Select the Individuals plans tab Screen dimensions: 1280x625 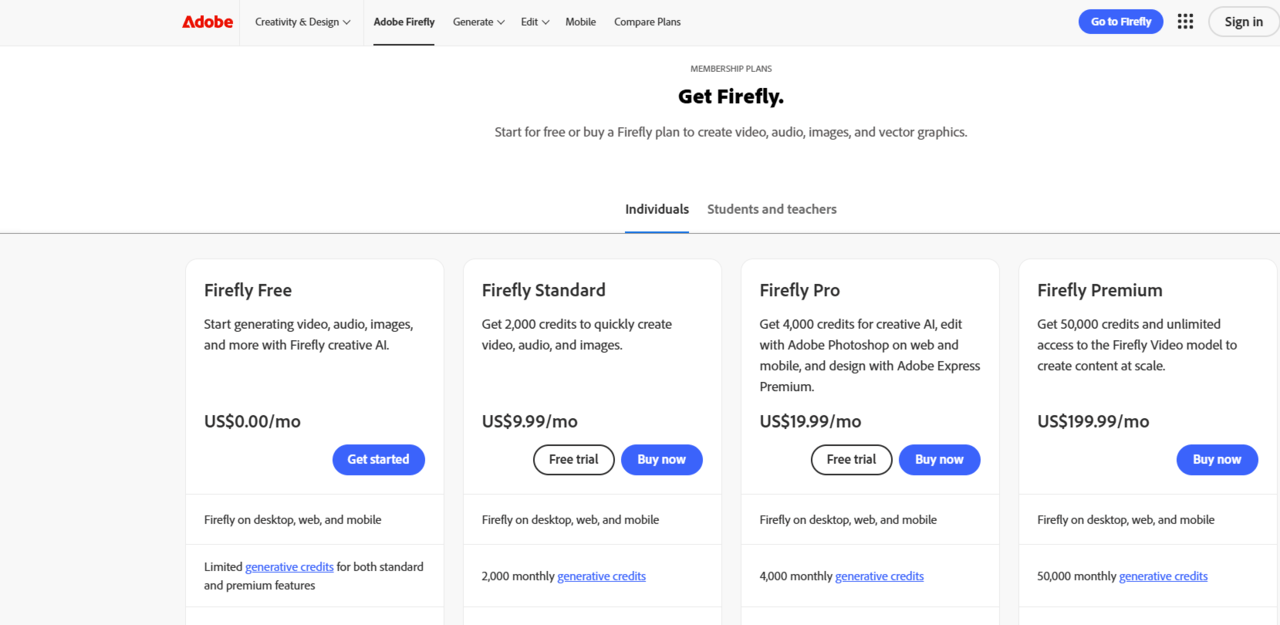(657, 209)
